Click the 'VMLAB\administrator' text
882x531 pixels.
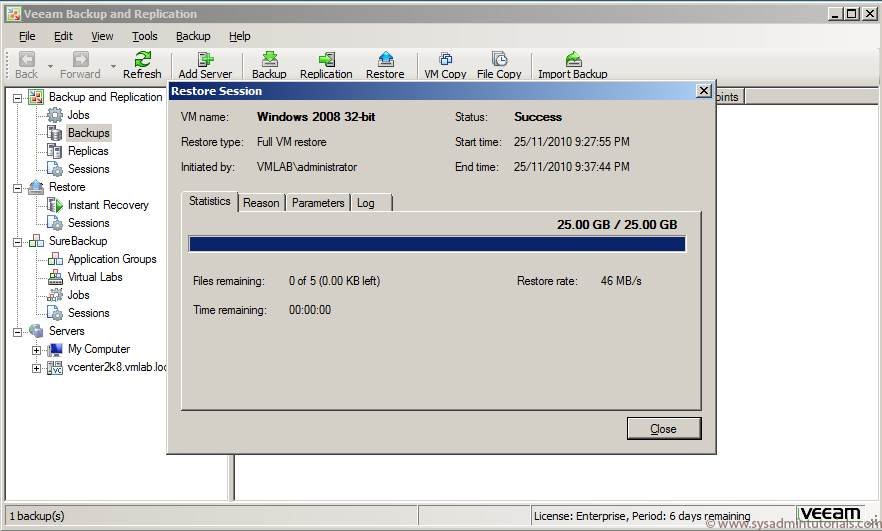pyautogui.click(x=307, y=167)
